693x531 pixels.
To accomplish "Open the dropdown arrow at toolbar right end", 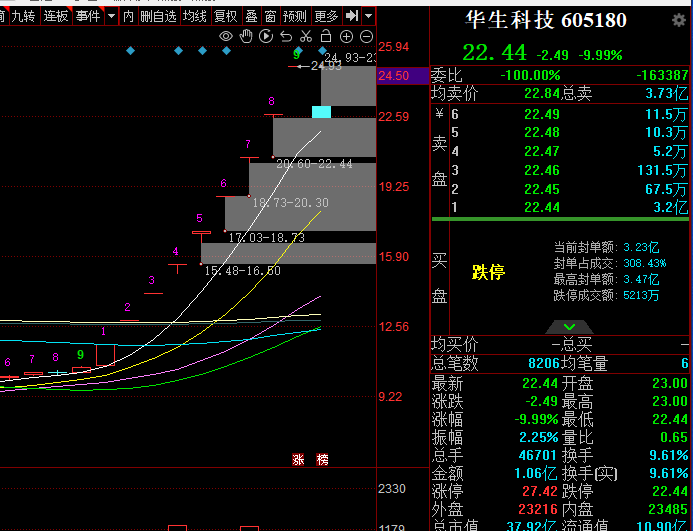I will [369, 16].
